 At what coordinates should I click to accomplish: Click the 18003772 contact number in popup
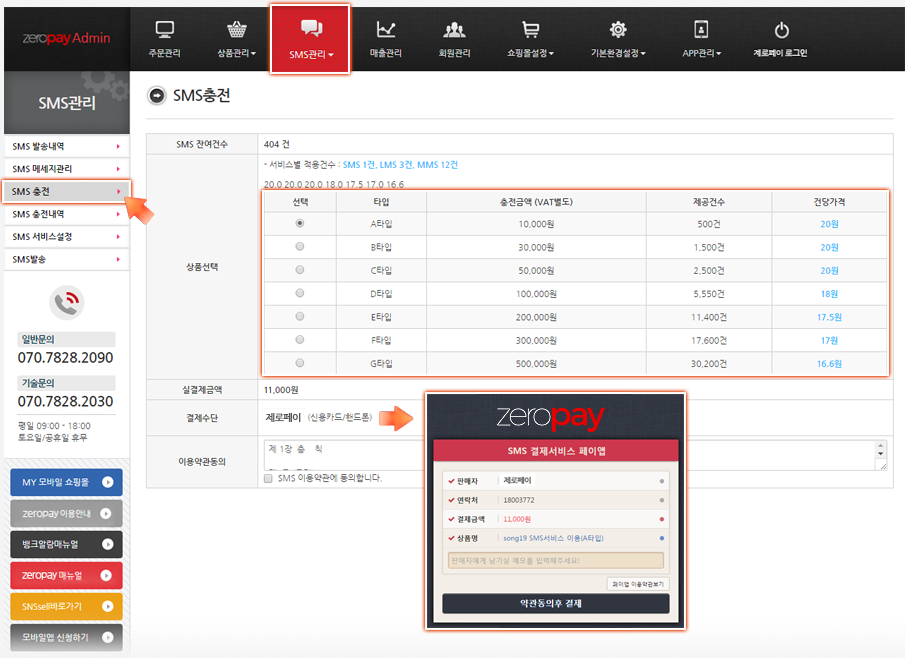519,500
